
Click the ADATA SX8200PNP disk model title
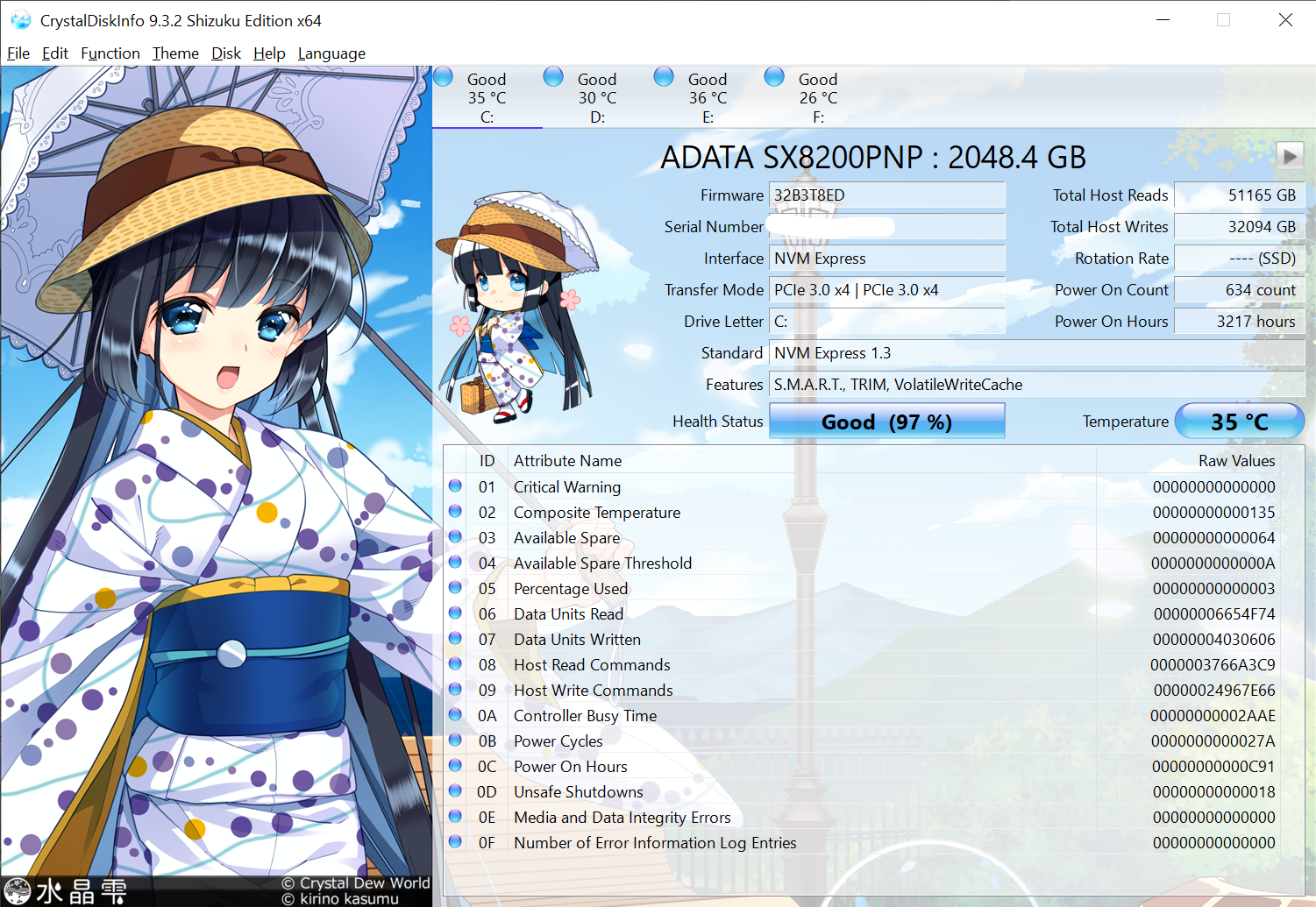click(873, 158)
